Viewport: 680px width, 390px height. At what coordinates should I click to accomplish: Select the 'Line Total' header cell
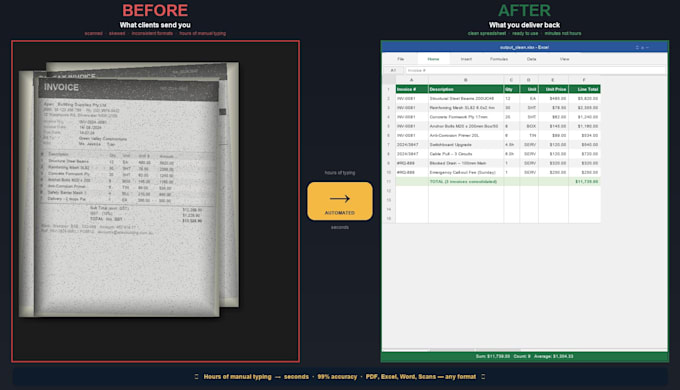click(x=584, y=89)
